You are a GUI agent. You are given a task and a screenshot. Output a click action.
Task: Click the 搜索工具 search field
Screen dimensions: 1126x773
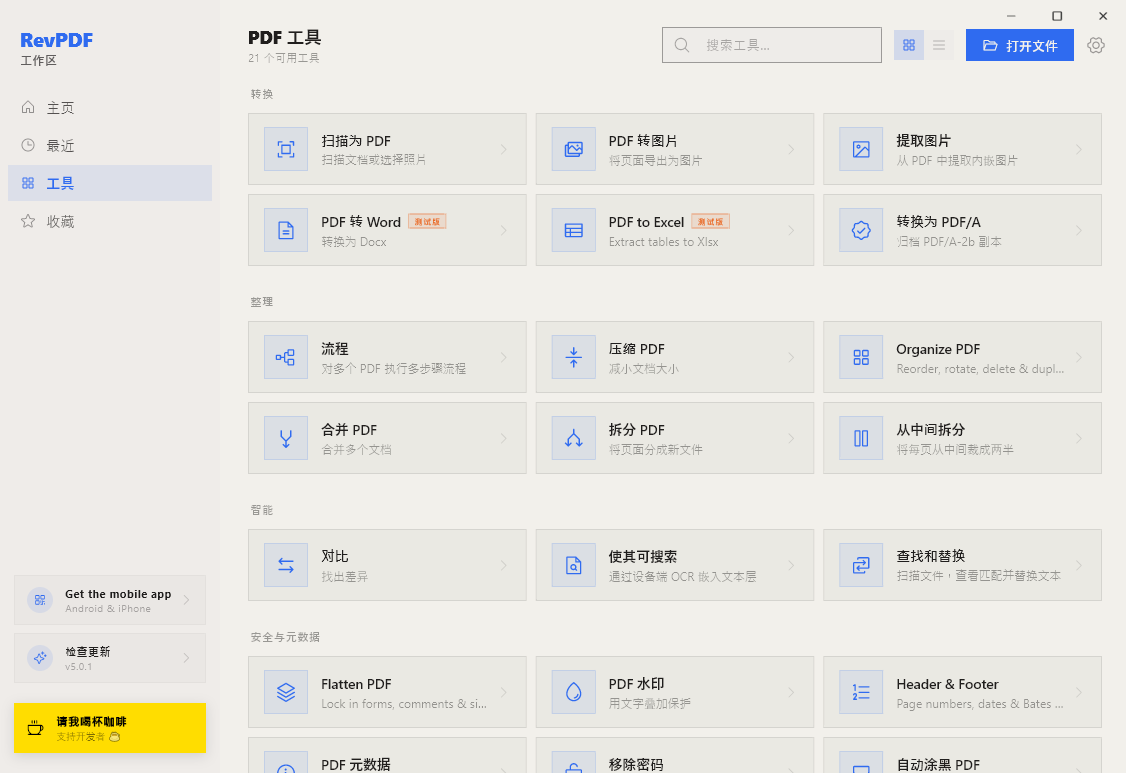click(x=772, y=45)
